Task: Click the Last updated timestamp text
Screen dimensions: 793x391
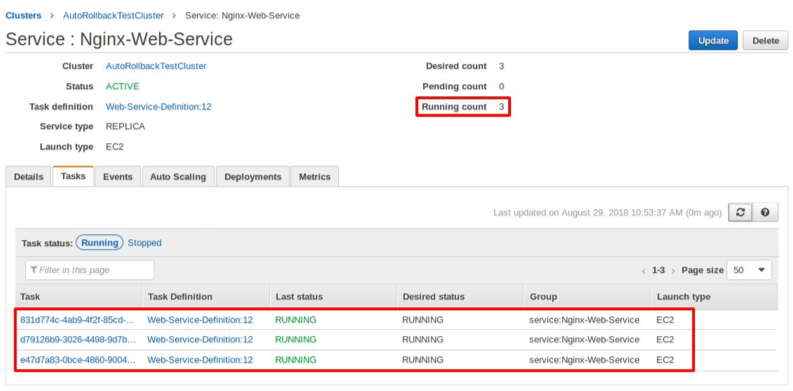Action: click(x=607, y=213)
